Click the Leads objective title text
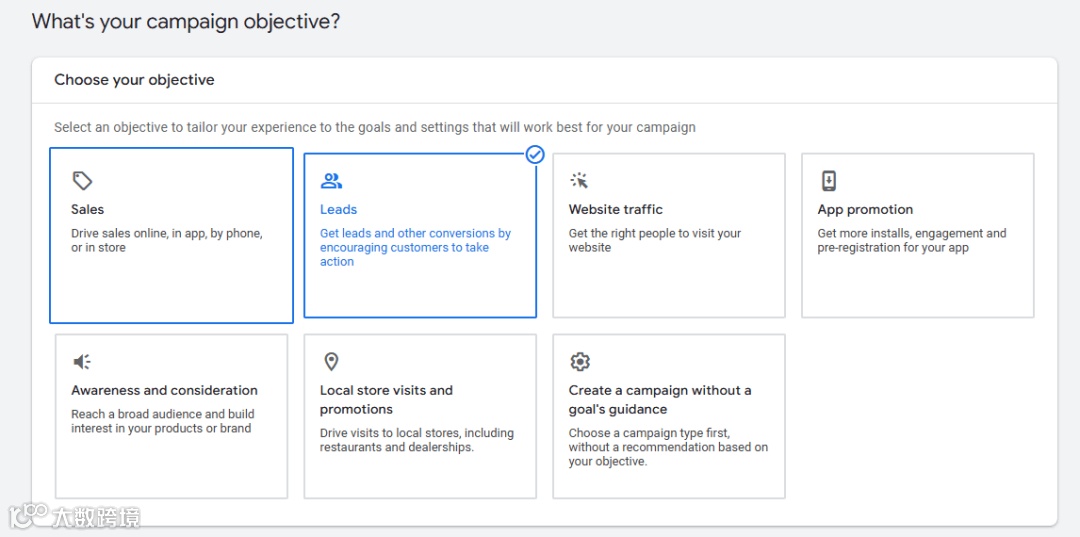This screenshot has width=1080, height=537. tap(338, 209)
